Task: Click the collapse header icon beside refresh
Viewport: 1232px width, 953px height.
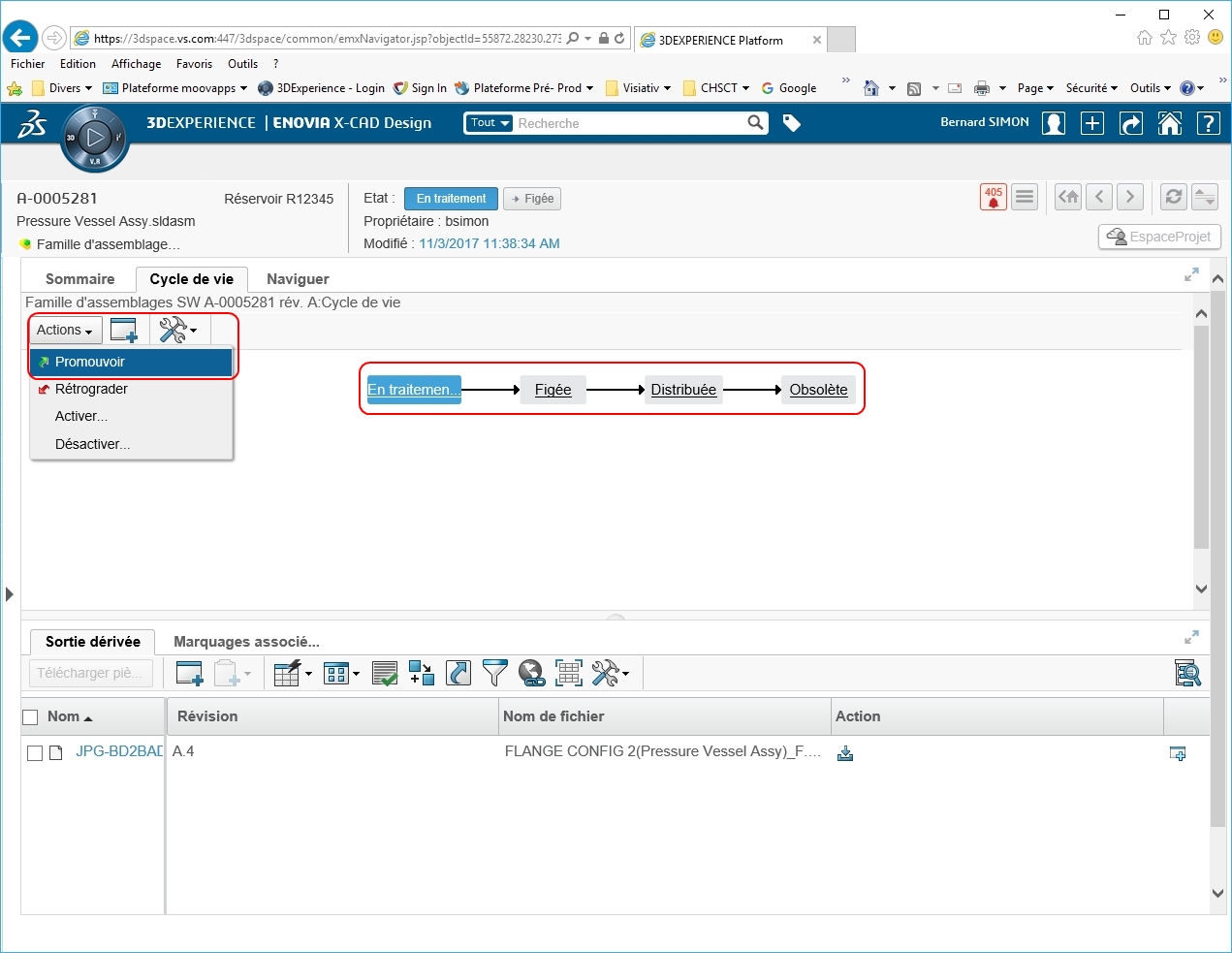Action: (x=1205, y=197)
